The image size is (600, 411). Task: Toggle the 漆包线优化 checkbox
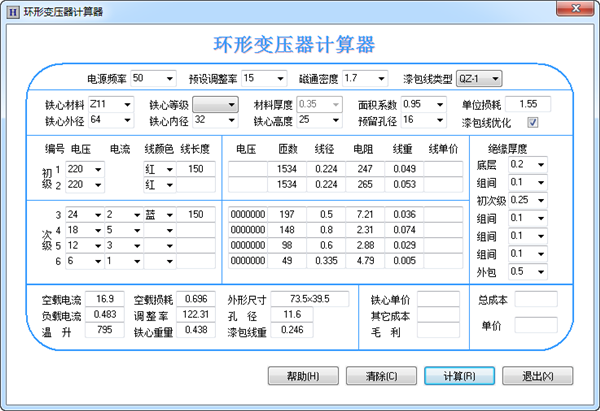click(533, 122)
